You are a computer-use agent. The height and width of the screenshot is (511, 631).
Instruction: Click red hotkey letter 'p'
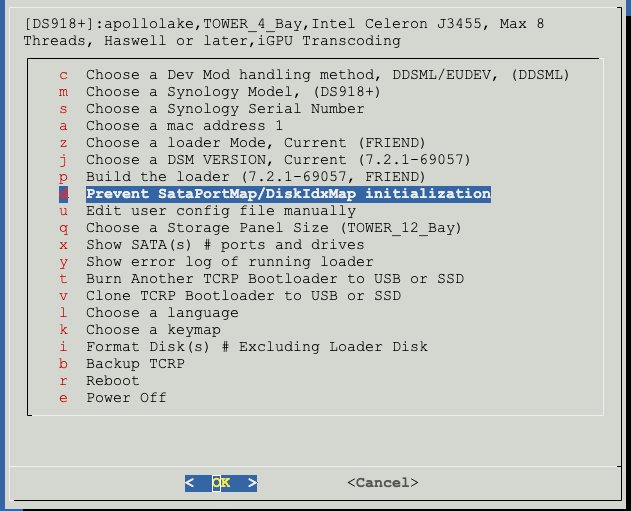point(63,177)
